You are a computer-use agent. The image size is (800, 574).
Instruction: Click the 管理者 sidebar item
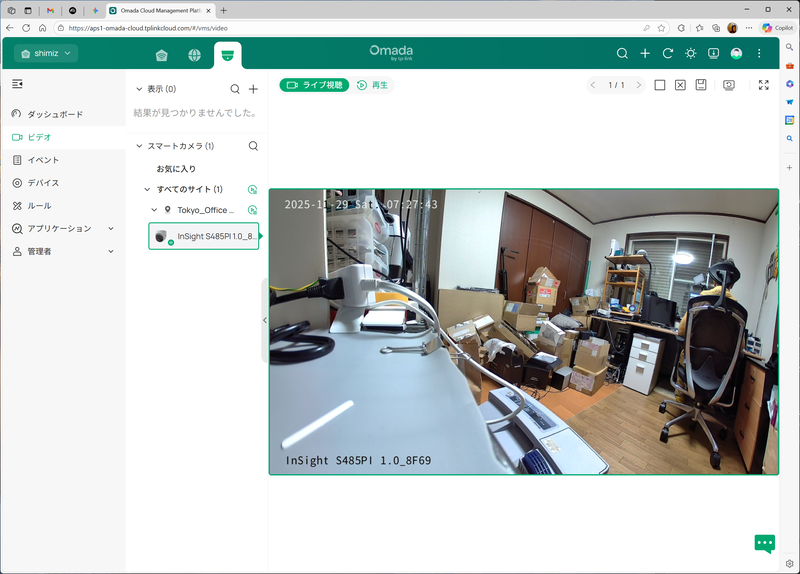[63, 252]
